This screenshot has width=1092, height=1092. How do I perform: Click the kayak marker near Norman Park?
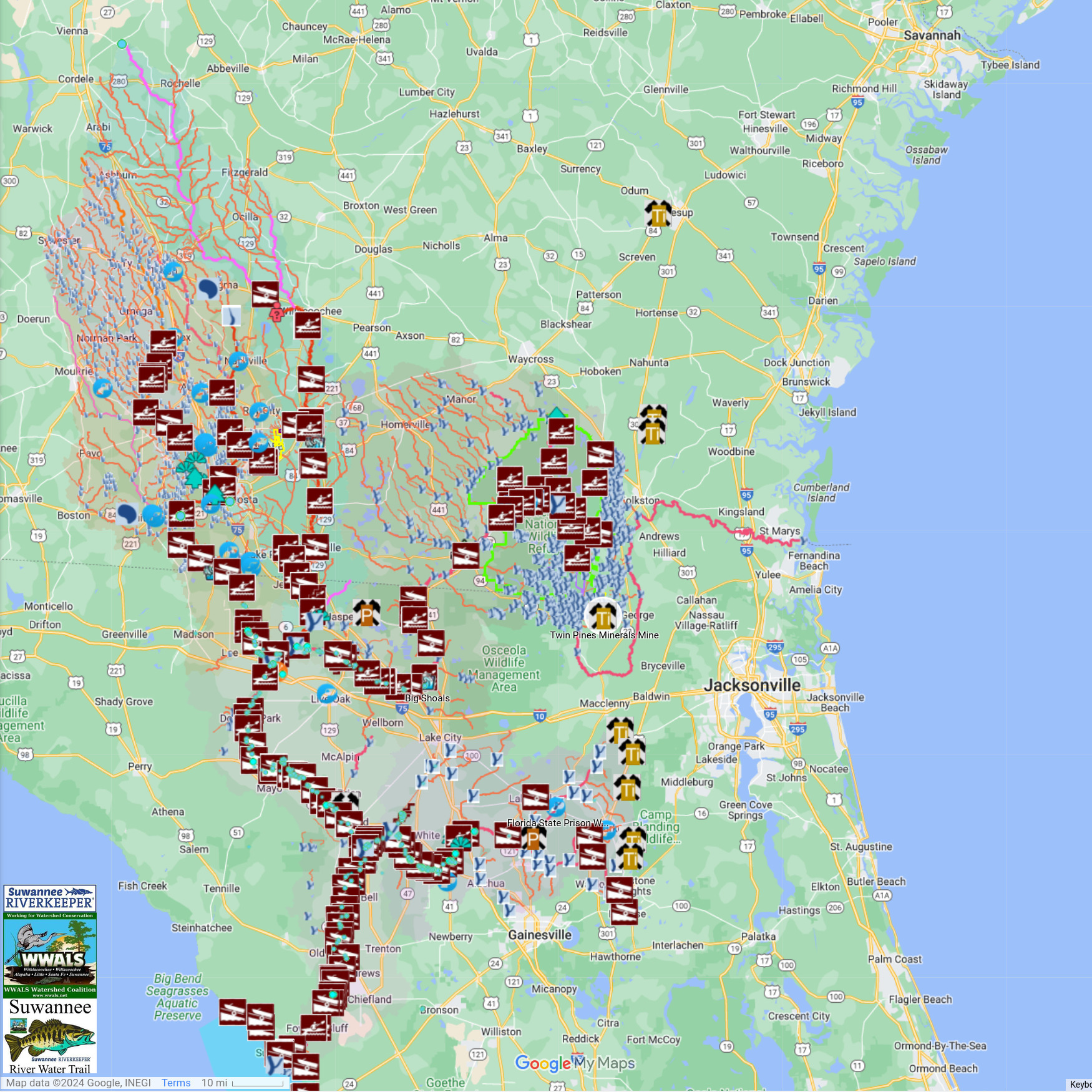coord(163,343)
